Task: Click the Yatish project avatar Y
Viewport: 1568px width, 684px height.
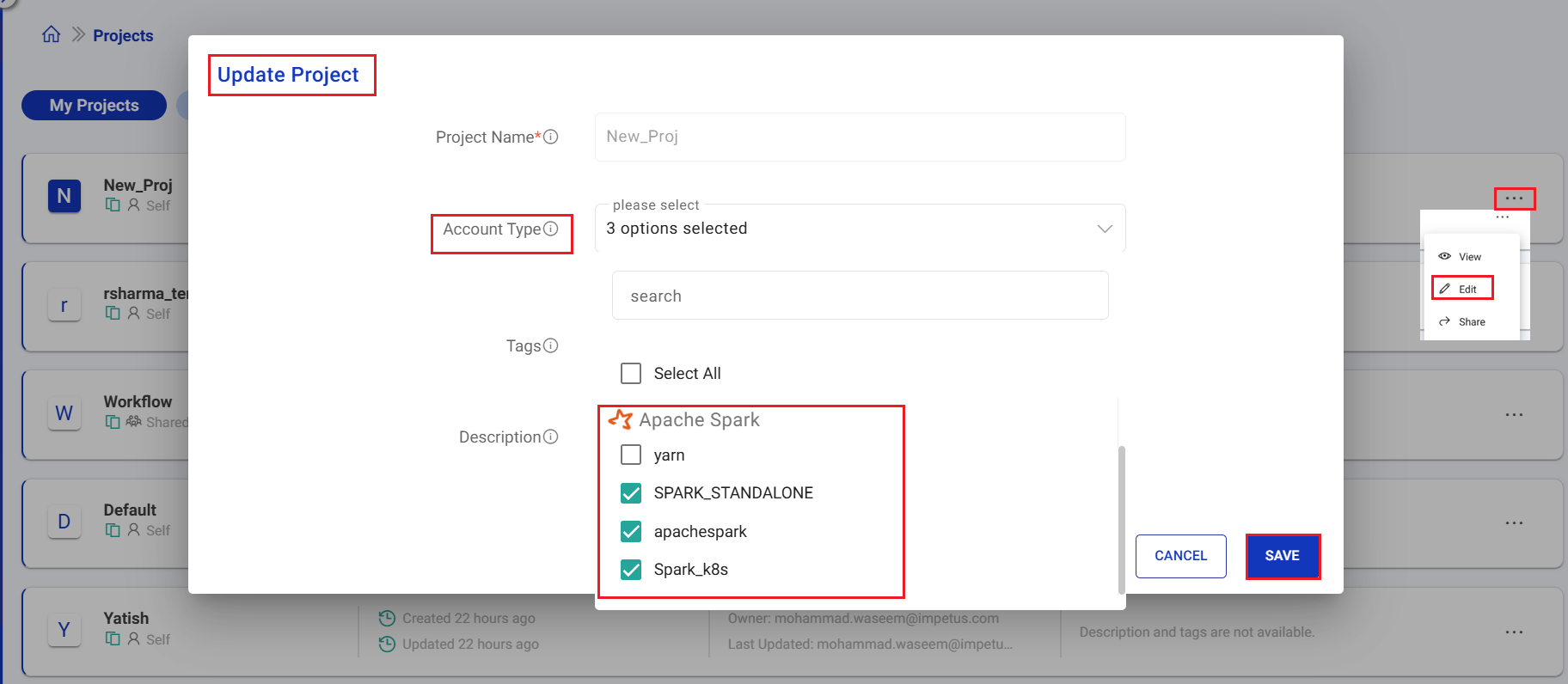Action: (x=64, y=630)
